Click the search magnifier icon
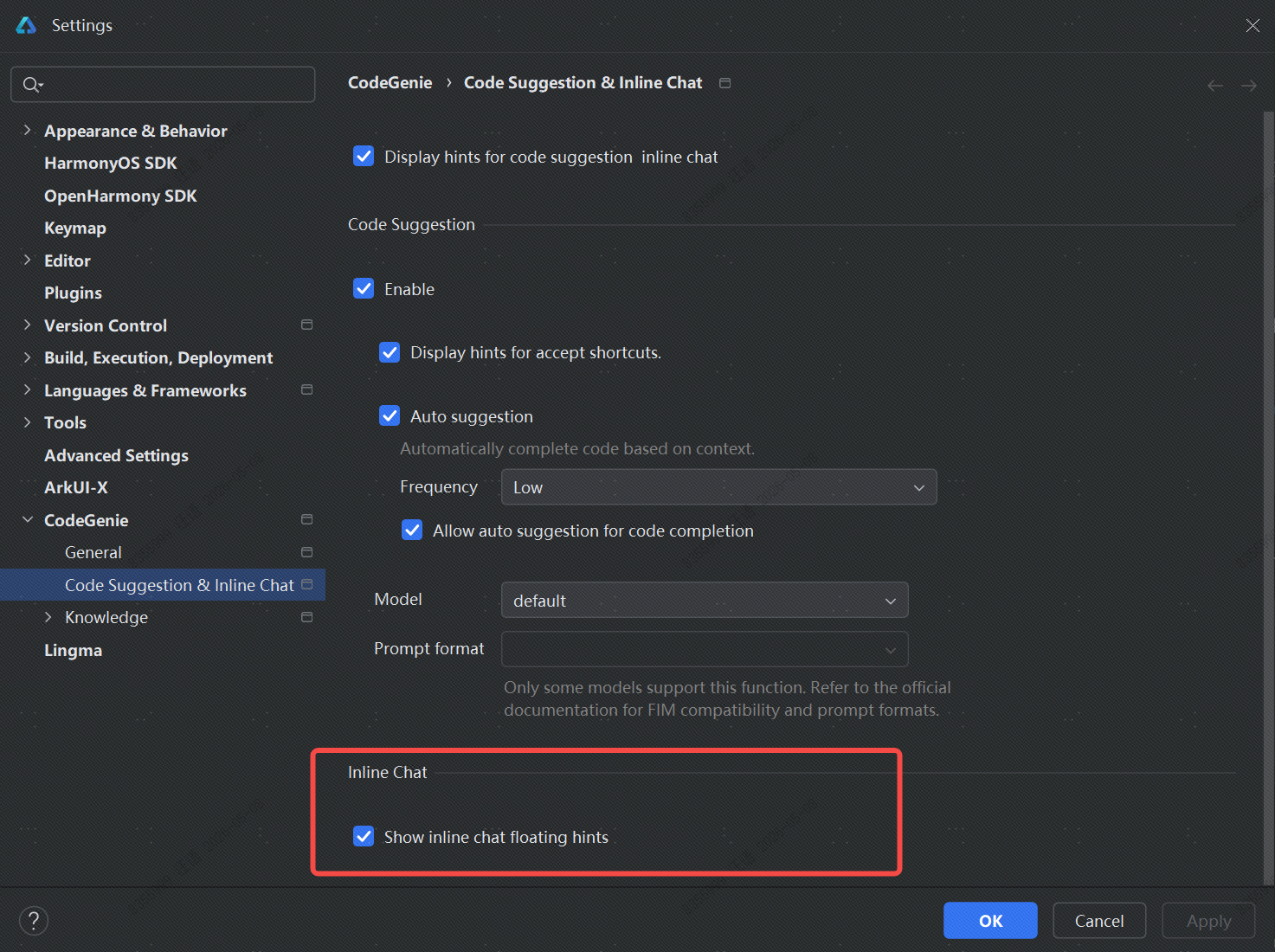This screenshot has height=952, width=1275. [x=31, y=84]
